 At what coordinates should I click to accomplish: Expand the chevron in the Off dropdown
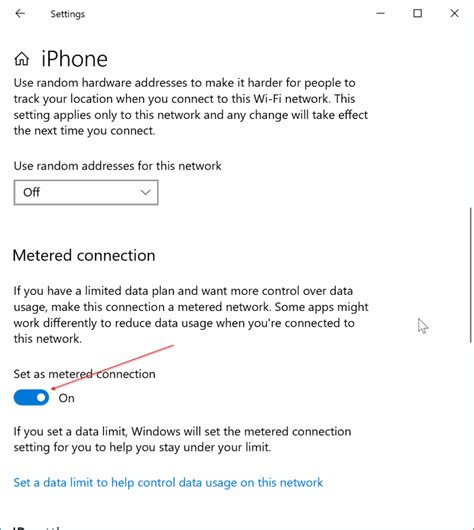point(145,192)
